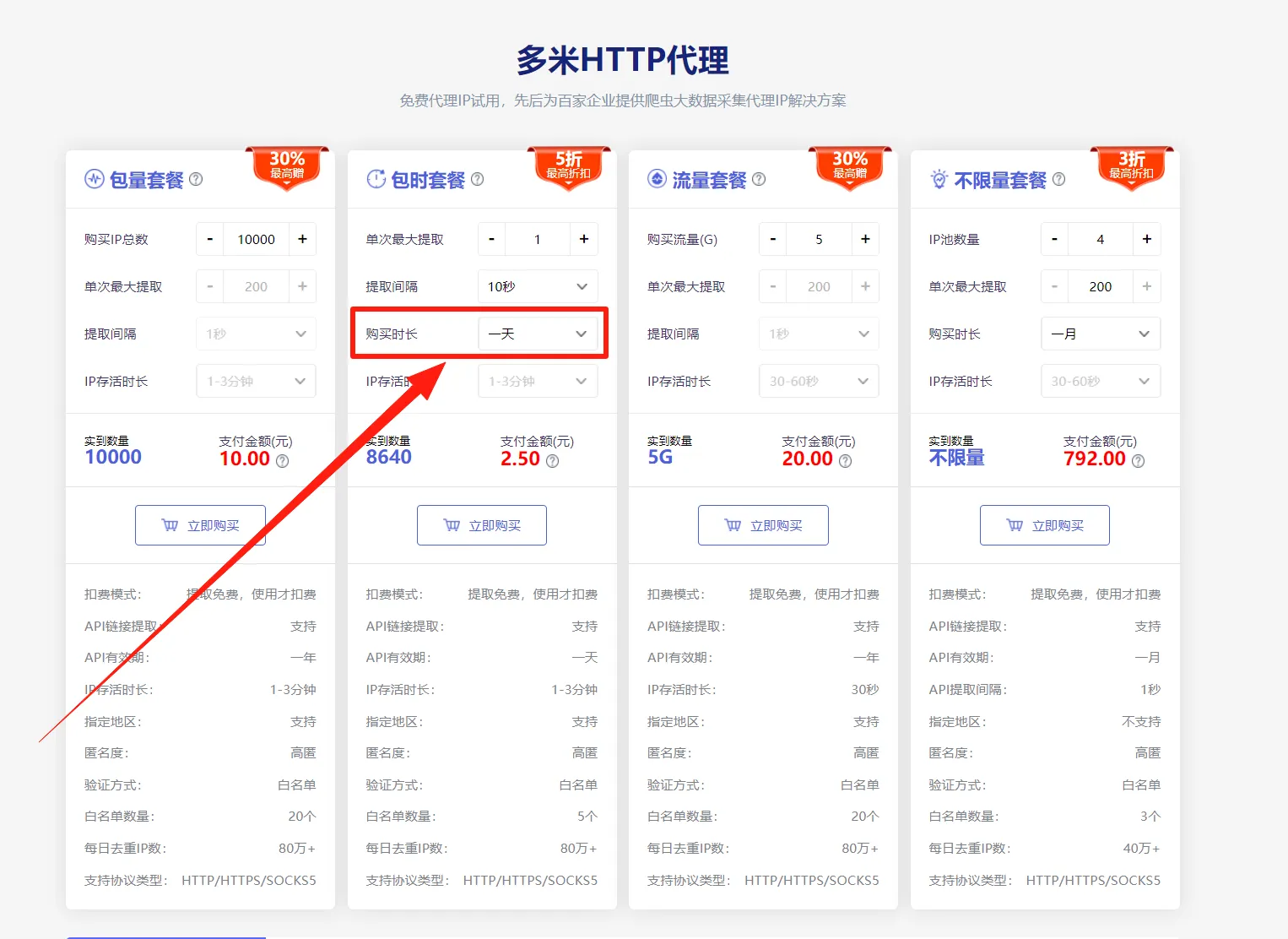Open IP存活时长 dropdown in 包时套餐

538,381
